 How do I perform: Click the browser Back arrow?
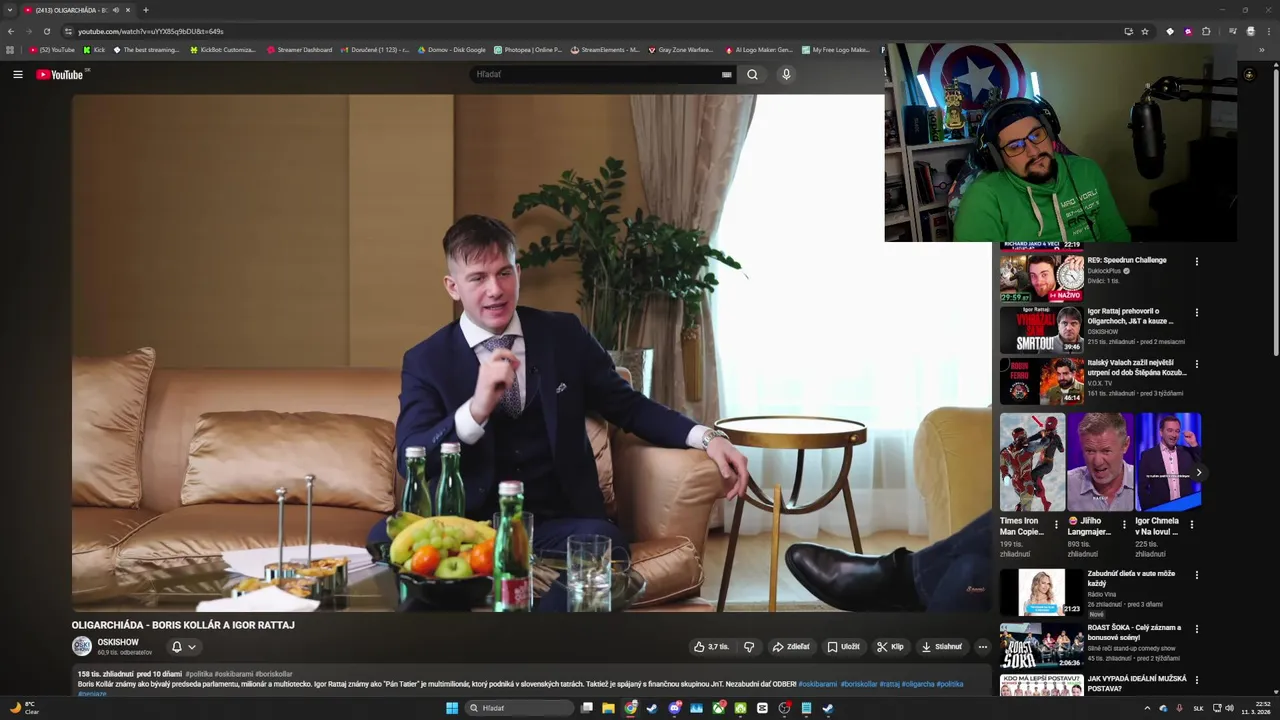pos(11,31)
